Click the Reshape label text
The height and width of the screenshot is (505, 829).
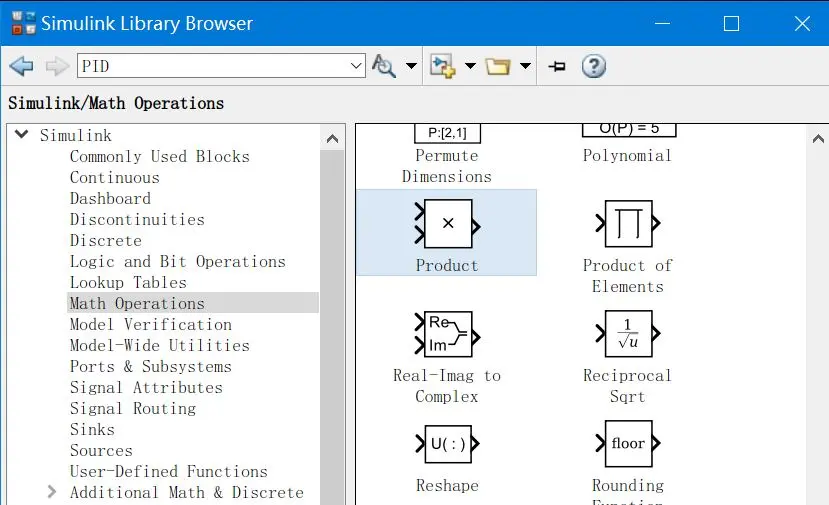click(447, 485)
